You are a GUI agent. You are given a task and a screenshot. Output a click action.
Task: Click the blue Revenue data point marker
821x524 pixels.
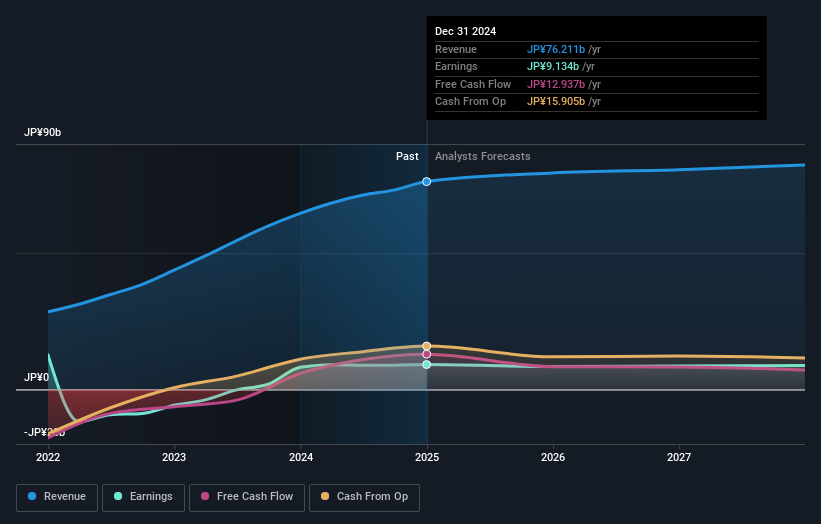tap(427, 182)
